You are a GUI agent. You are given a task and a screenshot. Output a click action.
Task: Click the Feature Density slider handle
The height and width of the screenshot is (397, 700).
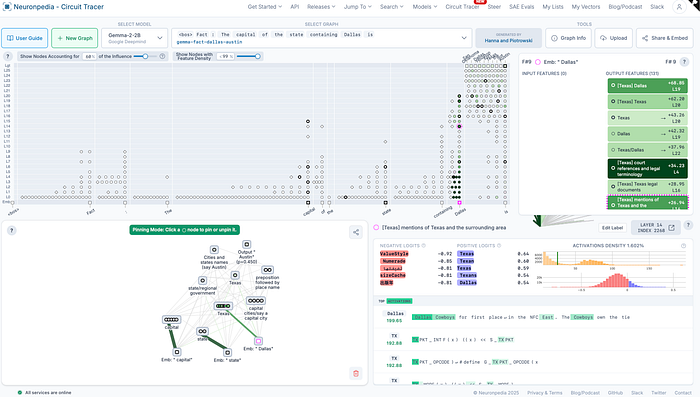click(x=258, y=56)
